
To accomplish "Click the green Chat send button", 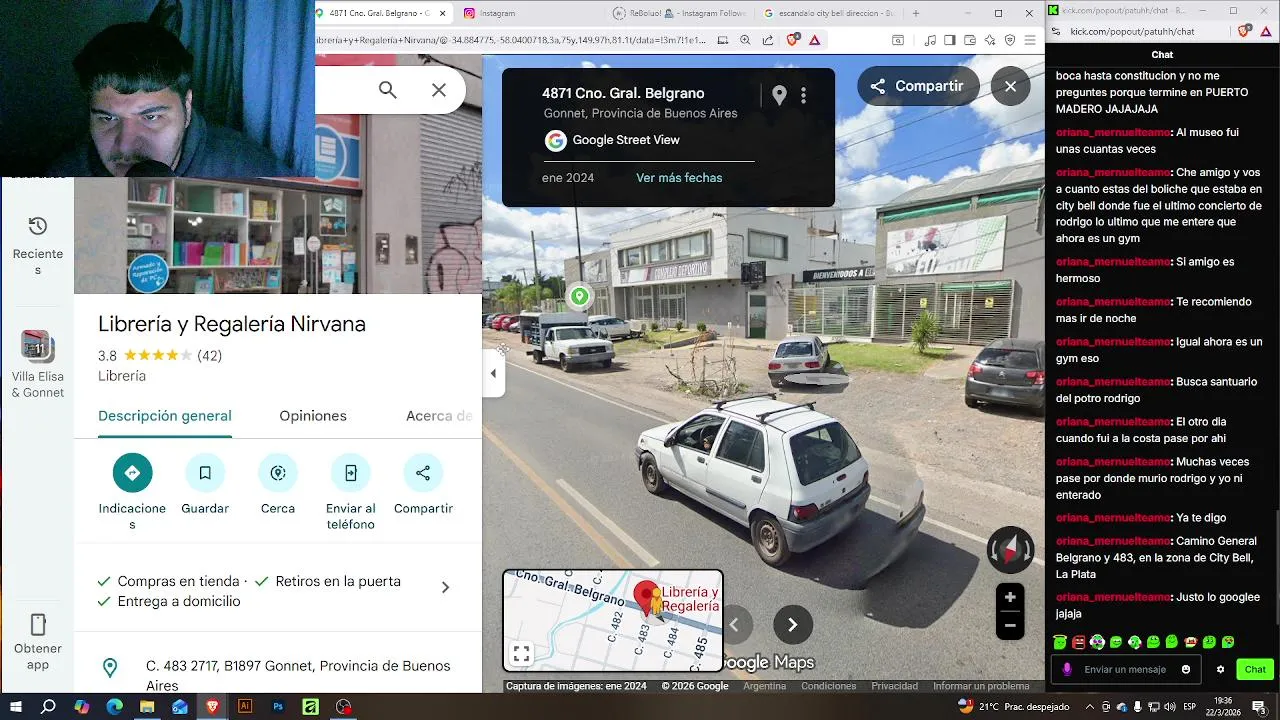I will (1255, 669).
